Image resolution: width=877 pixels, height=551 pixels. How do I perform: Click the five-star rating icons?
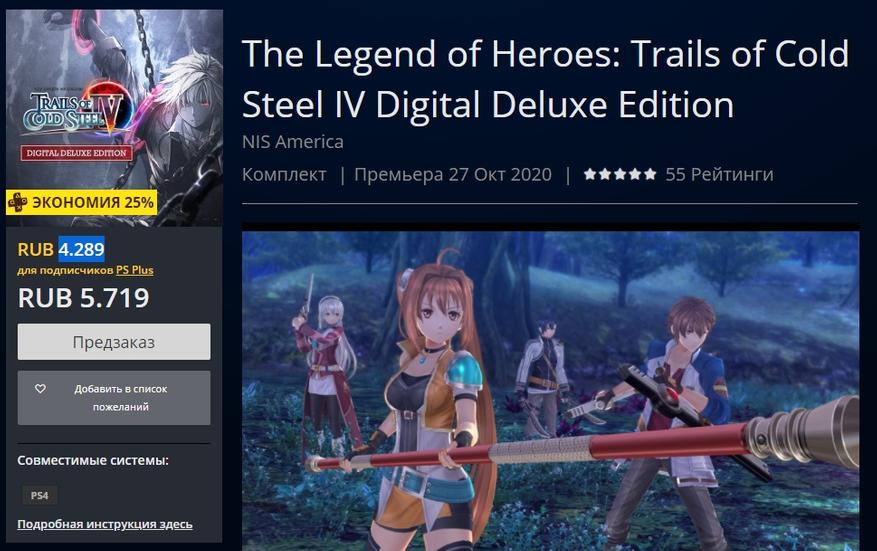(x=620, y=174)
